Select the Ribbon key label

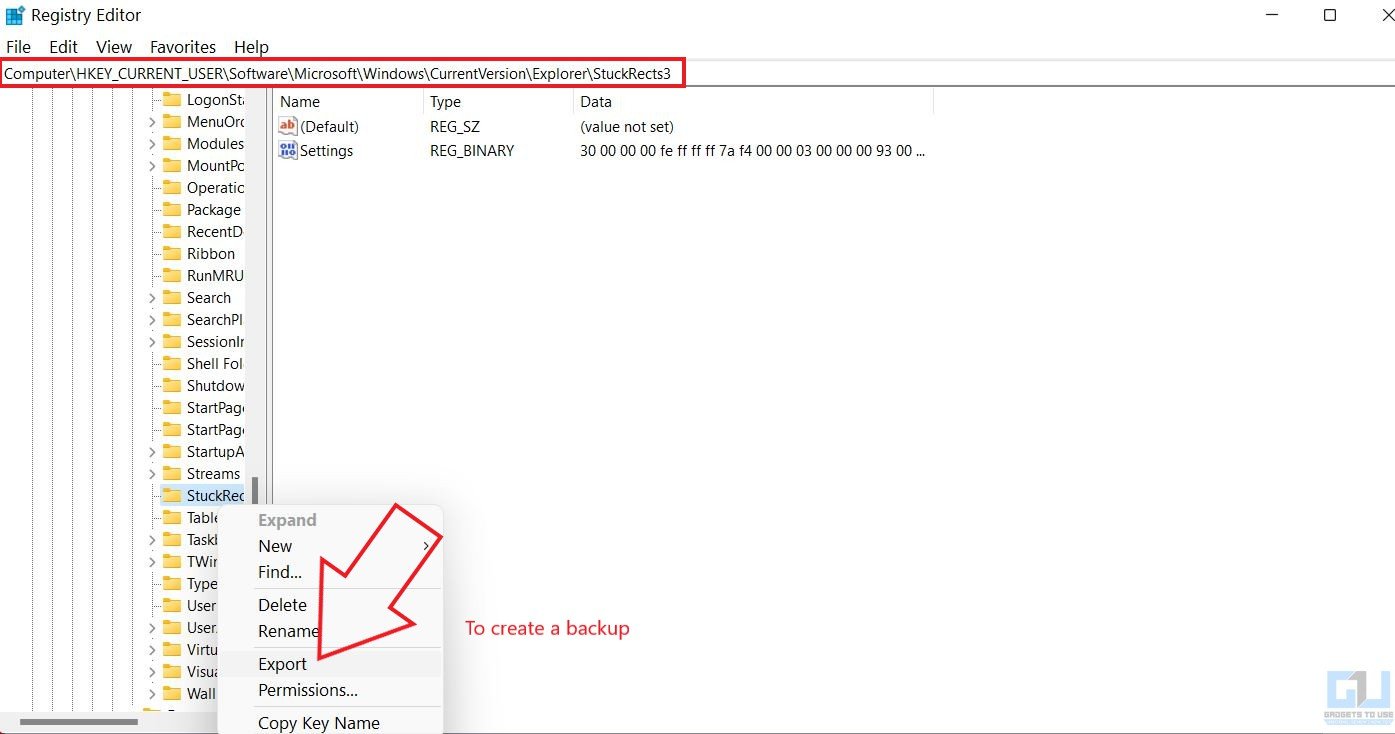click(x=211, y=254)
